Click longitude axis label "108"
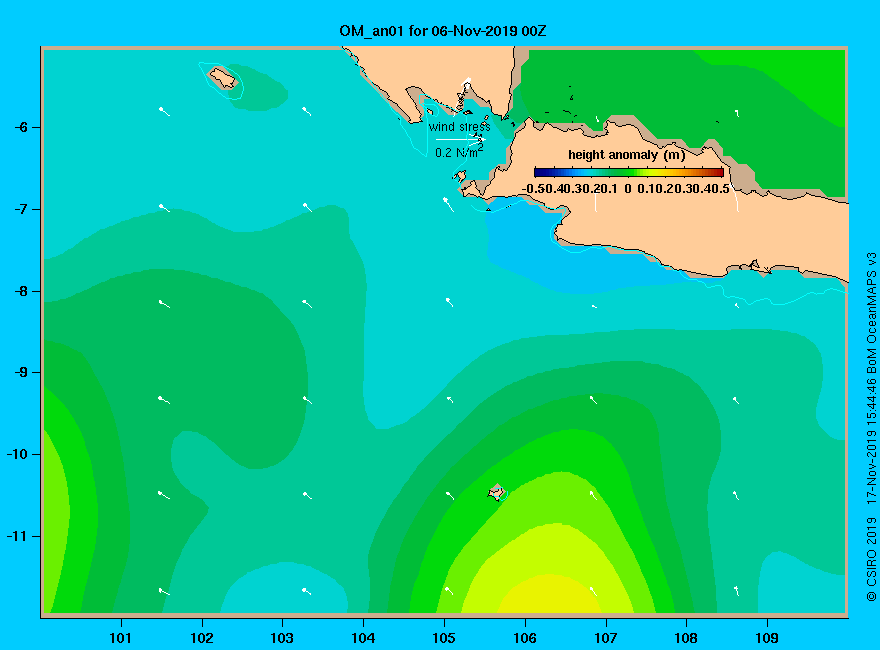The width and height of the screenshot is (880, 650). point(686,638)
